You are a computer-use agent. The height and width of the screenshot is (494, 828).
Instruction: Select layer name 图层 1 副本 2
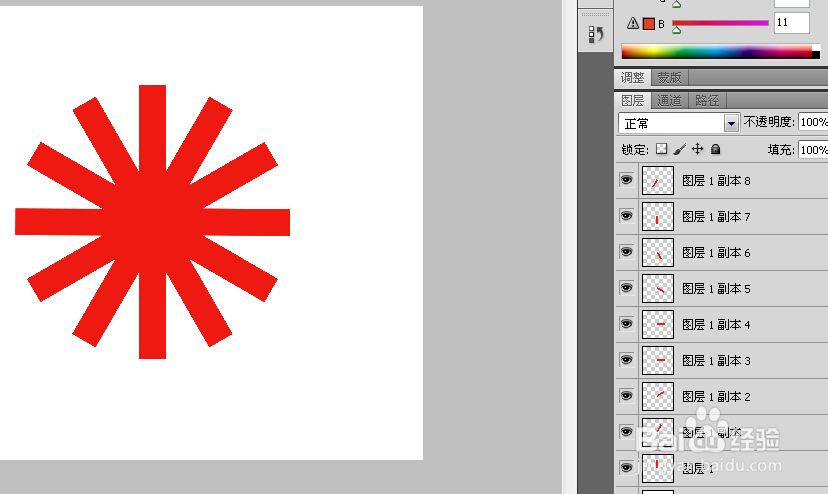click(x=716, y=396)
